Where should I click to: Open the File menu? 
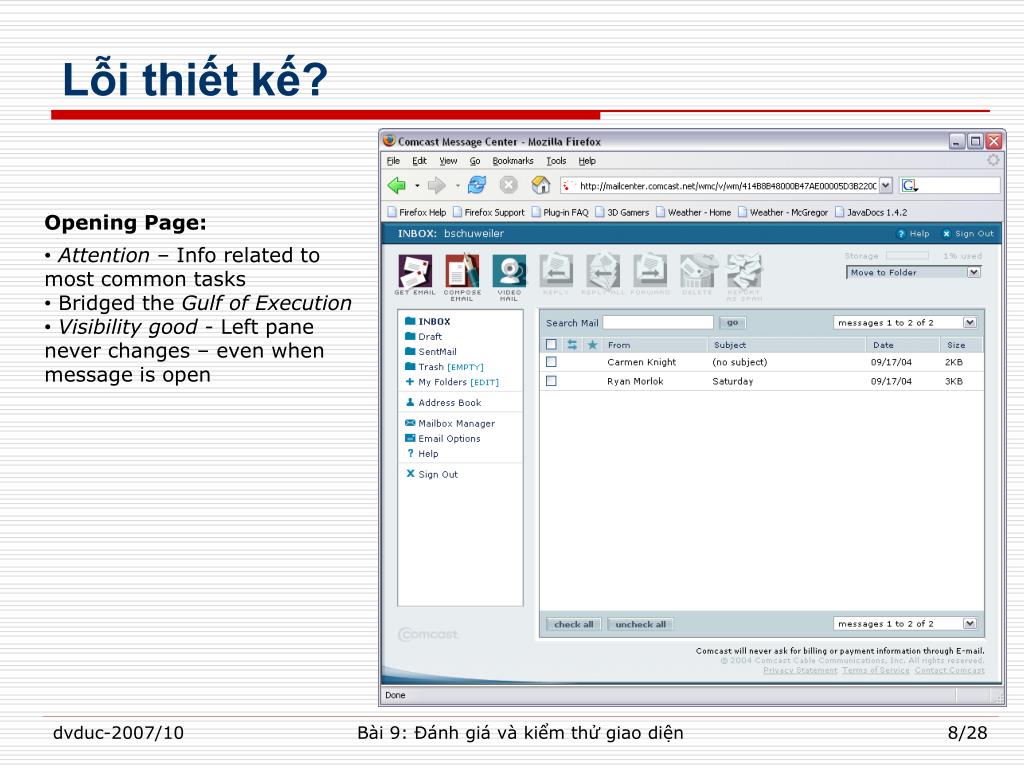(x=393, y=161)
